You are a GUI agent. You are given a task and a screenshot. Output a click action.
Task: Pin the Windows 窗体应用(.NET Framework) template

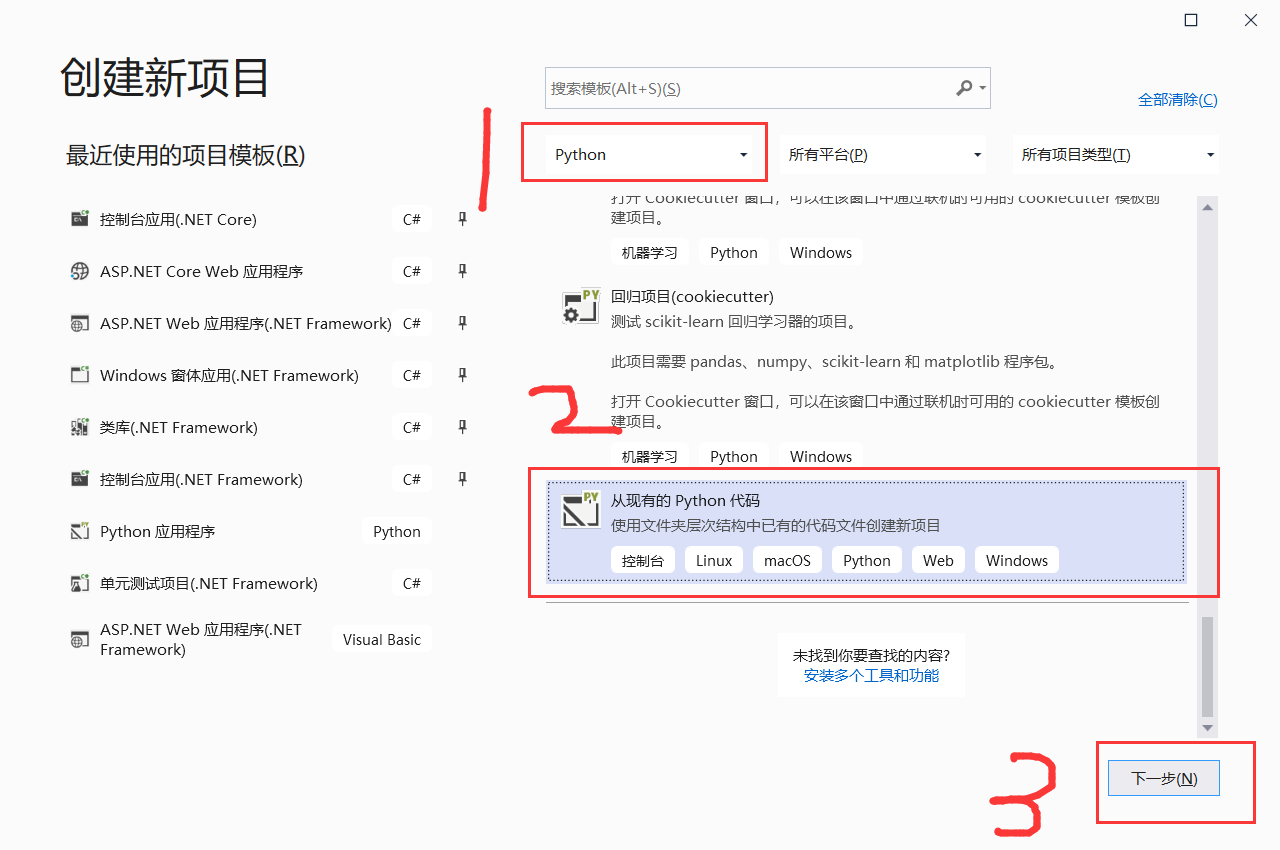[462, 375]
